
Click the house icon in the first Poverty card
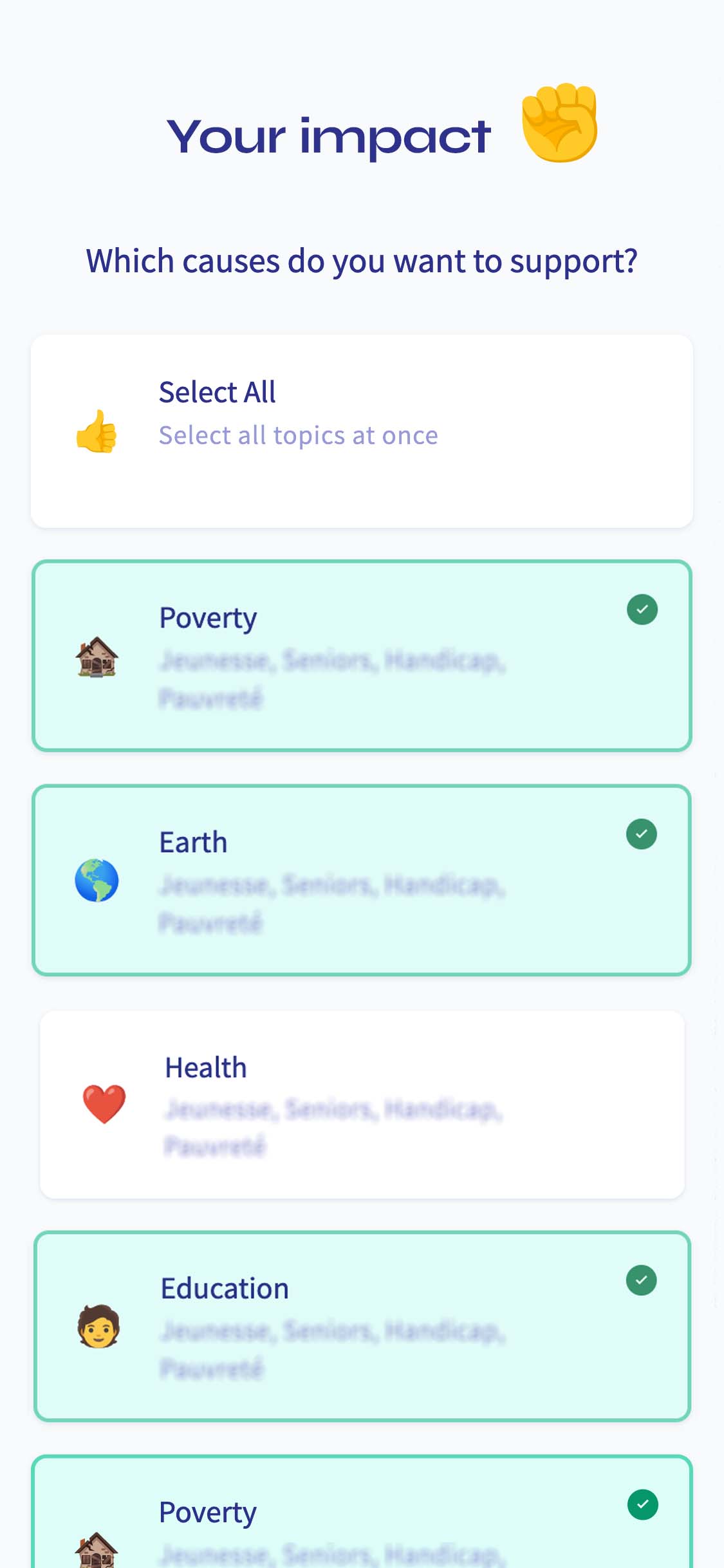coord(97,657)
